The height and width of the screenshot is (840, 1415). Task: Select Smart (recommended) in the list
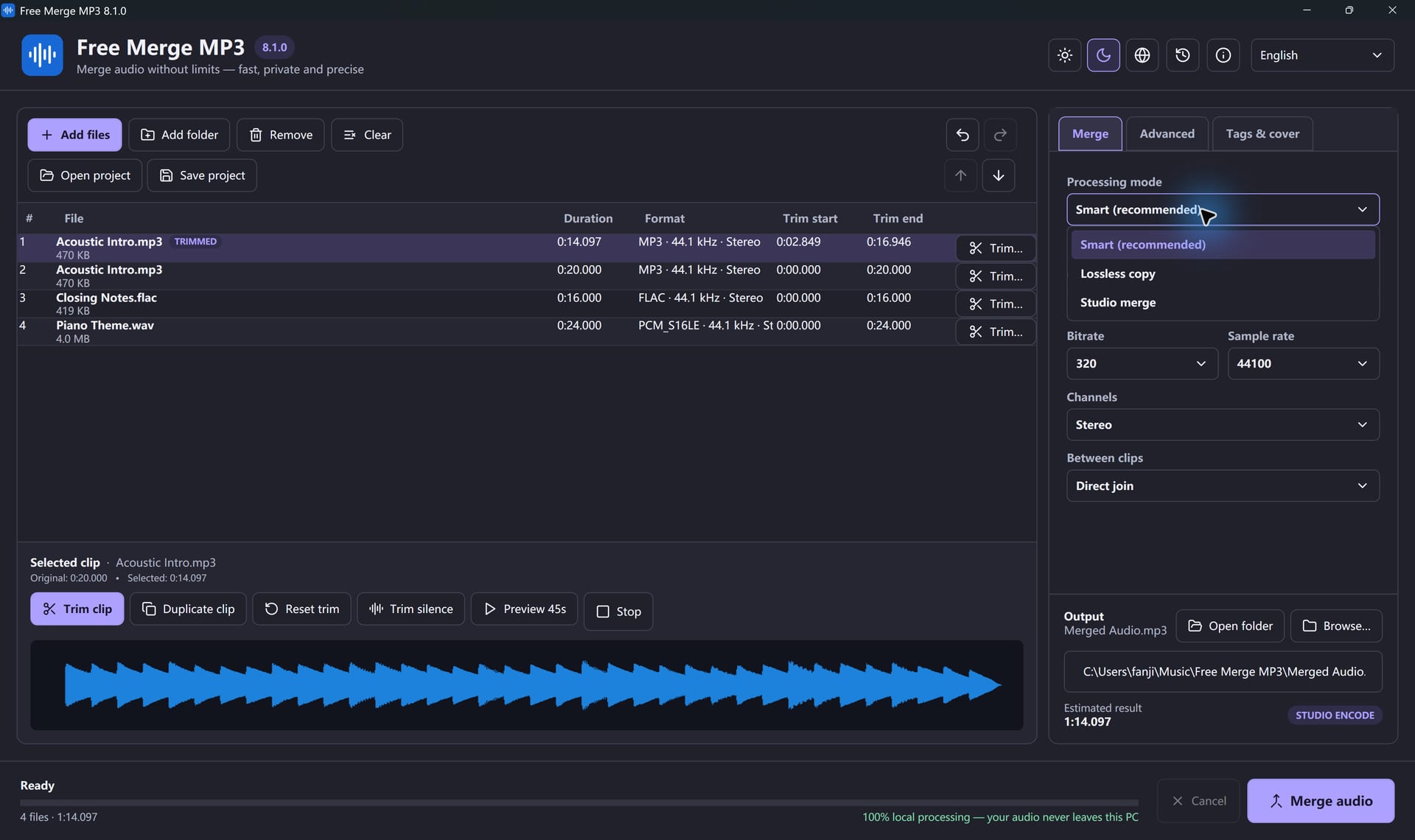(1223, 245)
